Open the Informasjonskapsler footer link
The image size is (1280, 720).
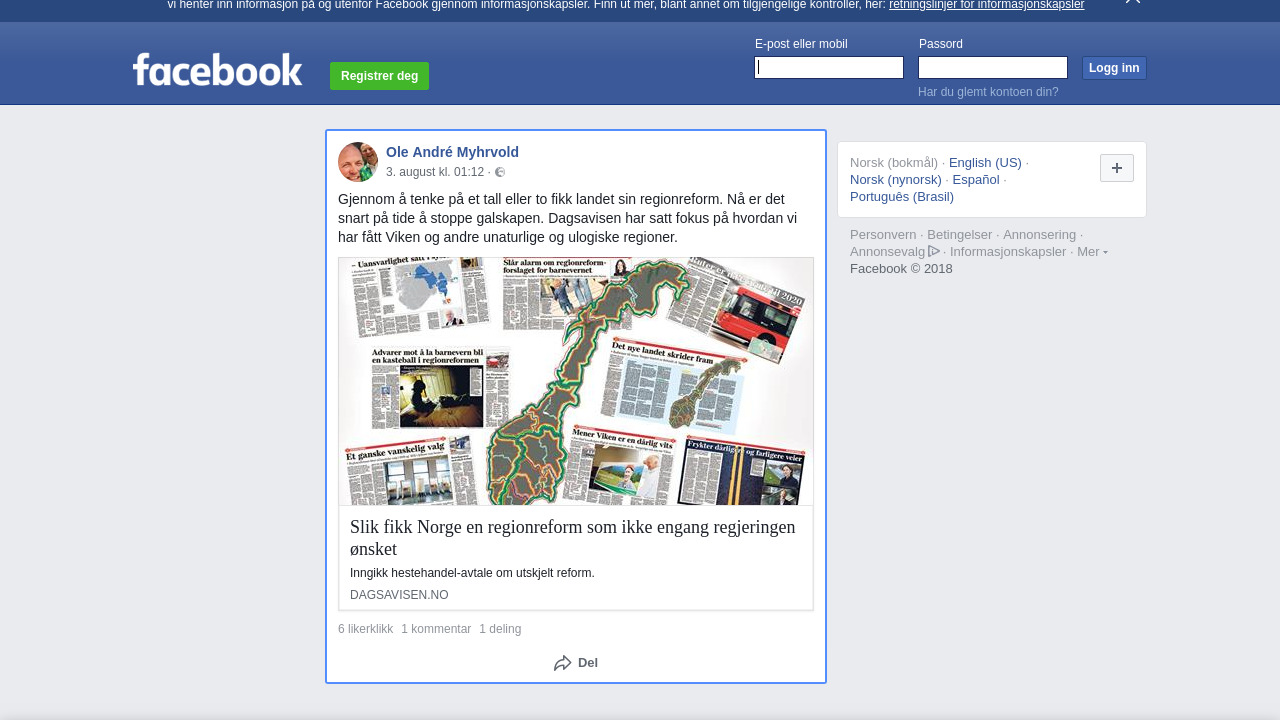1008,252
